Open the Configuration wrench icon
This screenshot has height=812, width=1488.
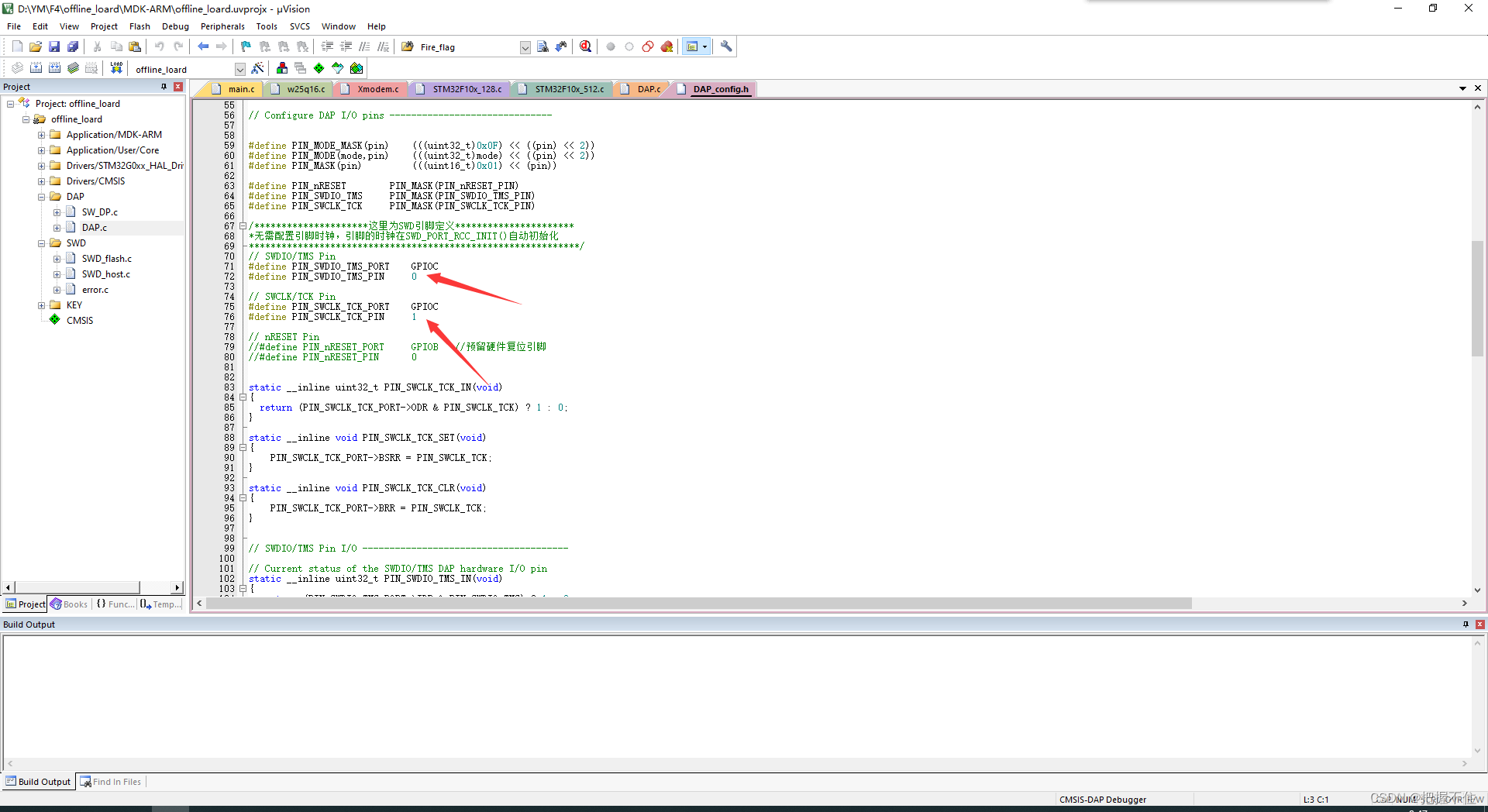click(726, 46)
